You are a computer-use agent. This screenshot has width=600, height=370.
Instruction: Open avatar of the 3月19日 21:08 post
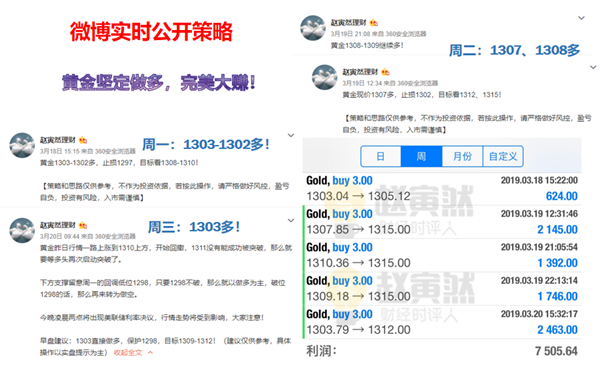click(313, 28)
